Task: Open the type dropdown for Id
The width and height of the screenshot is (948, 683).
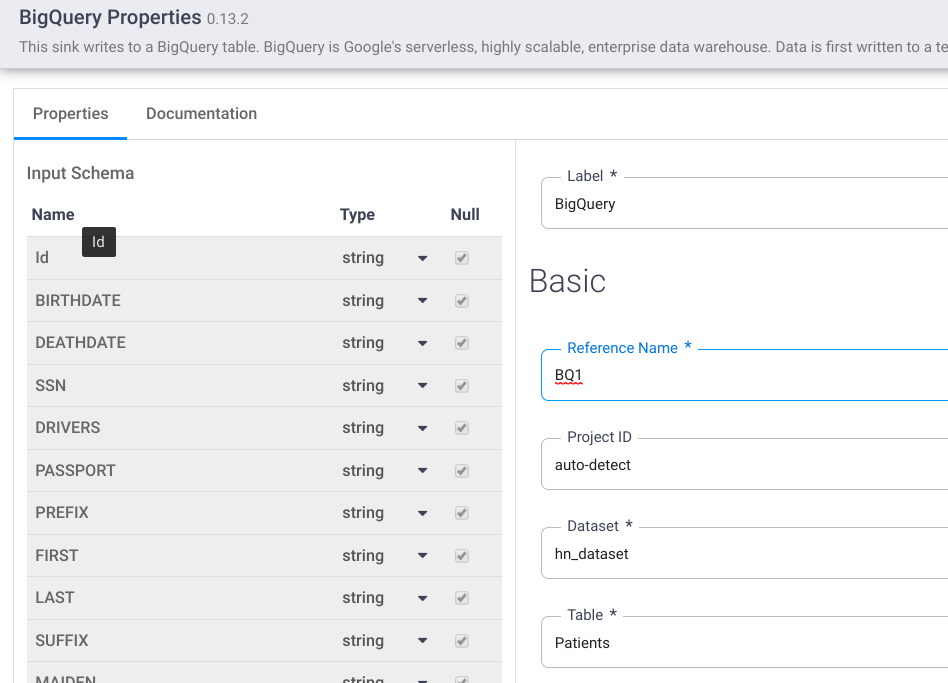Action: pos(422,258)
